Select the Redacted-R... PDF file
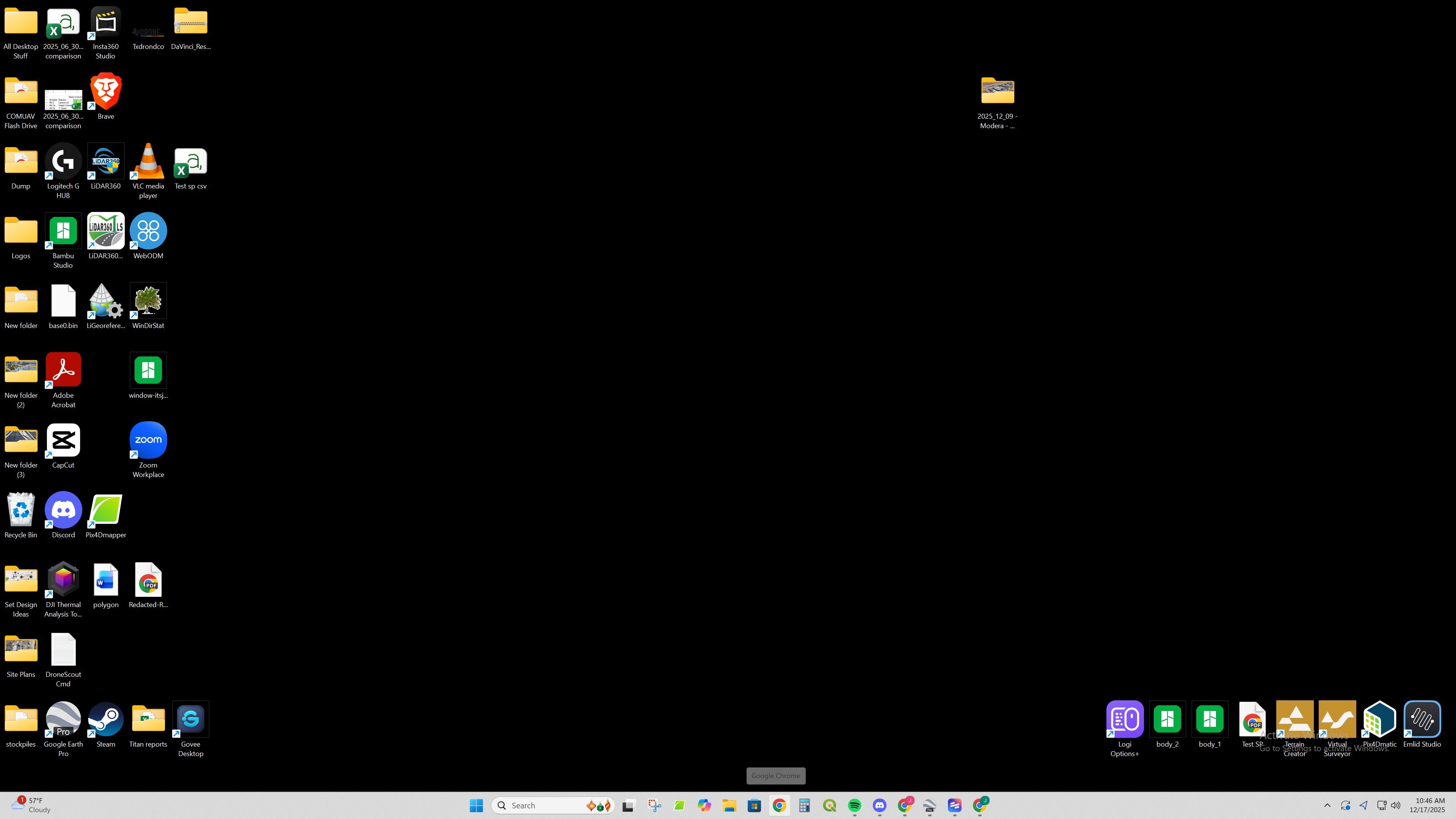1456x819 pixels. click(148, 585)
